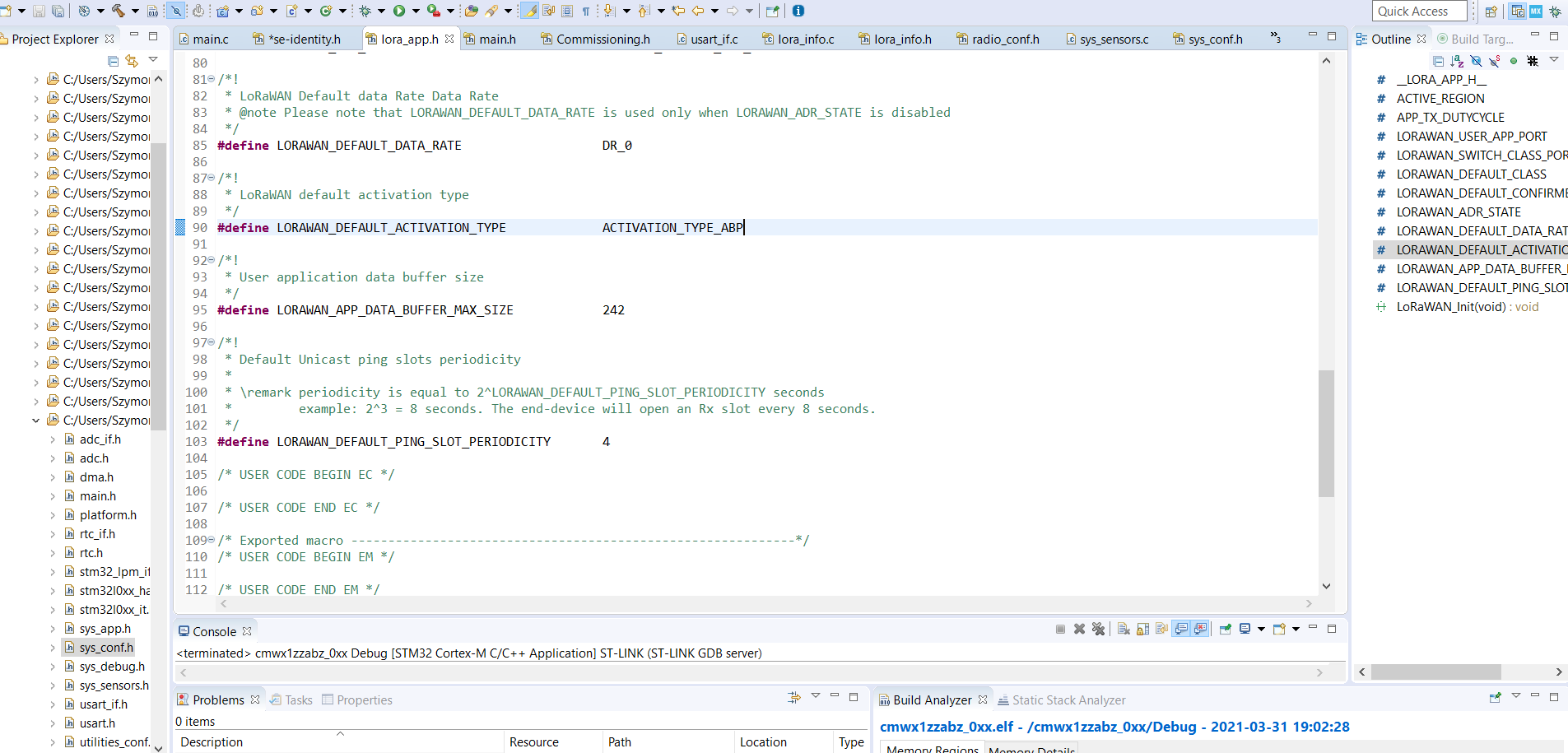Toggle Link with Editor in Project Explorer
Image resolution: width=1568 pixels, height=753 pixels.
[132, 61]
